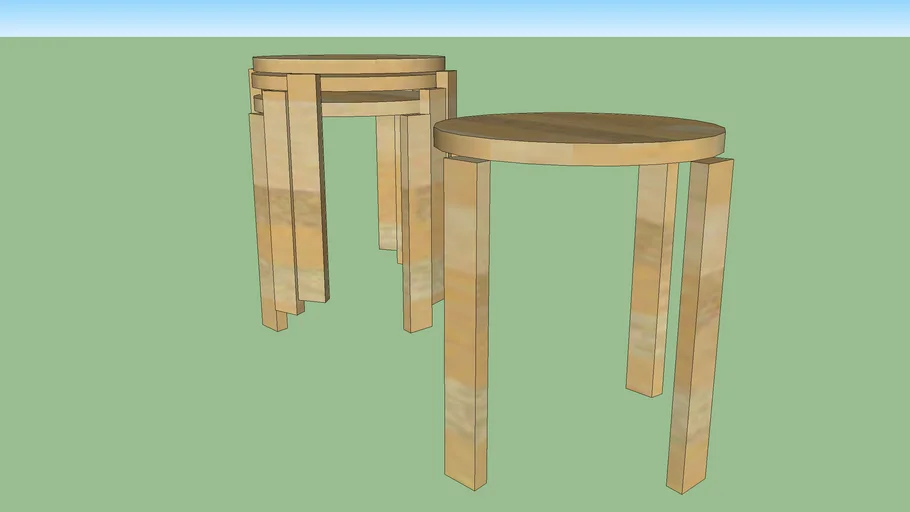Click green ground right of front stool
The width and height of the screenshot is (910, 512).
820,300
